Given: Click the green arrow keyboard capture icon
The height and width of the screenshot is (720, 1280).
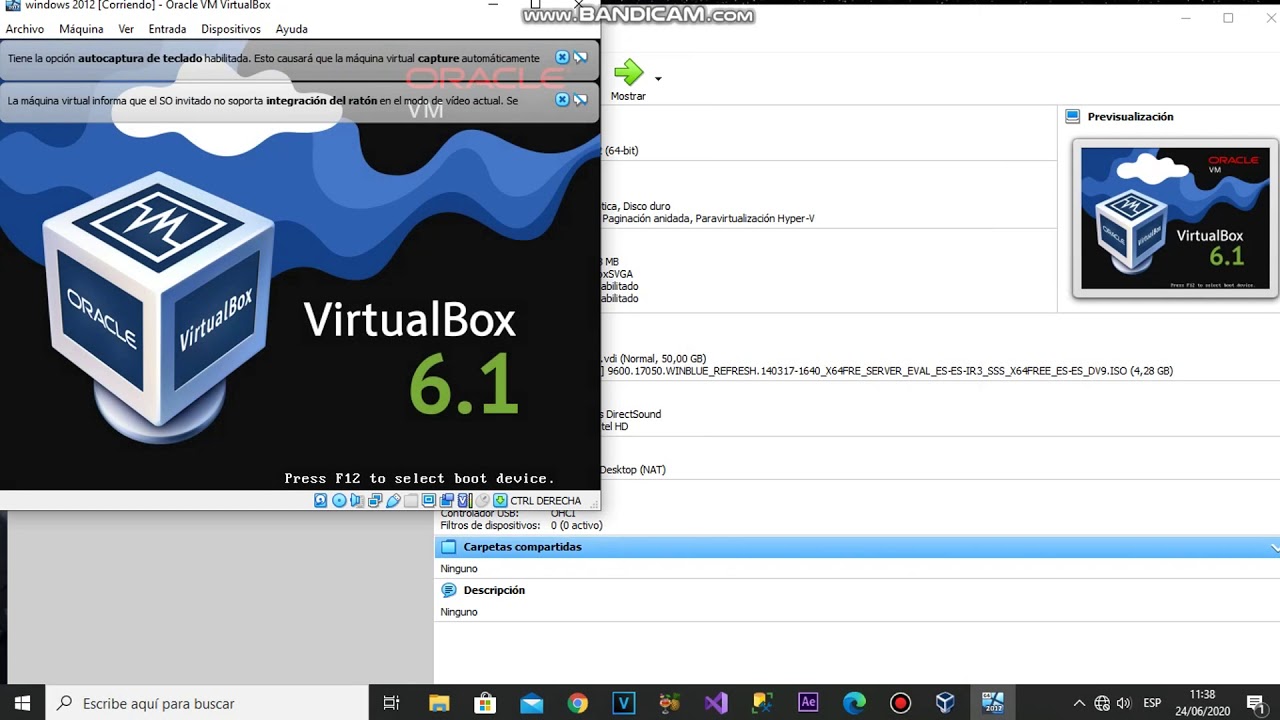Looking at the screenshot, I should pos(500,500).
